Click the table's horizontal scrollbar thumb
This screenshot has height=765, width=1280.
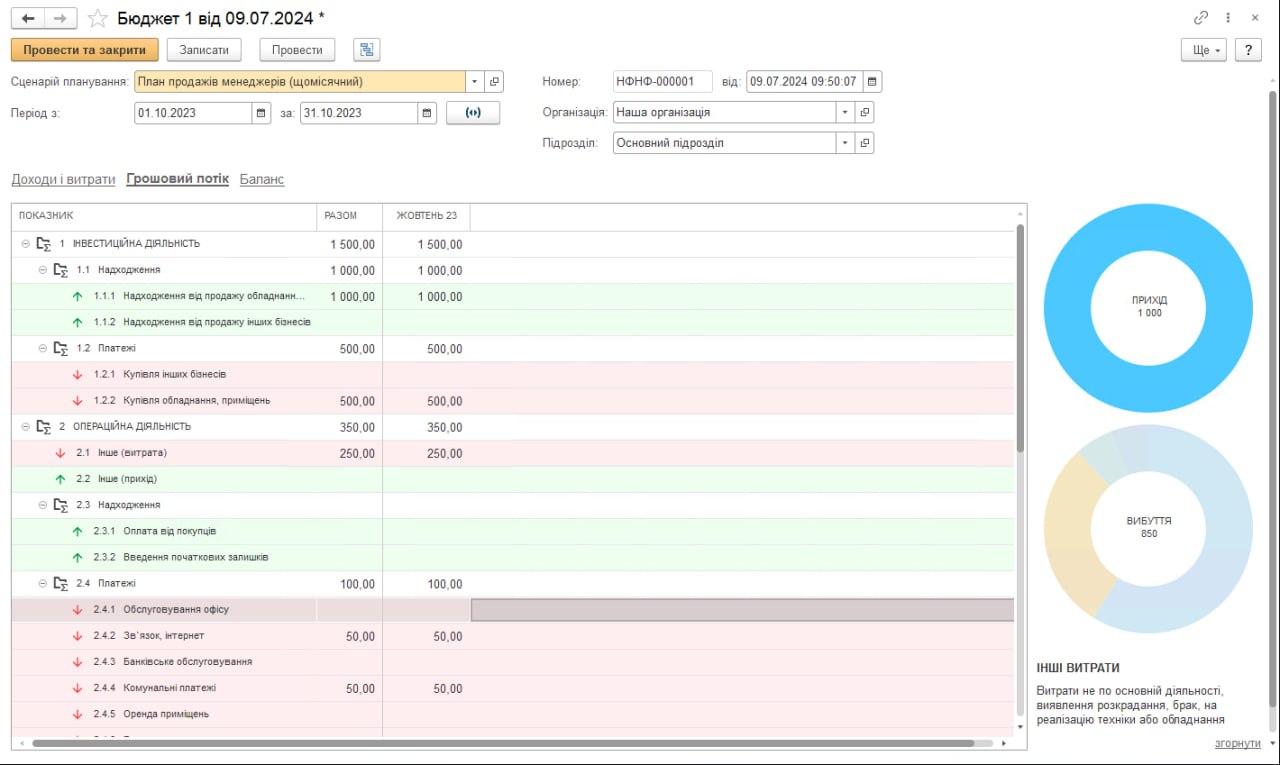click(503, 744)
